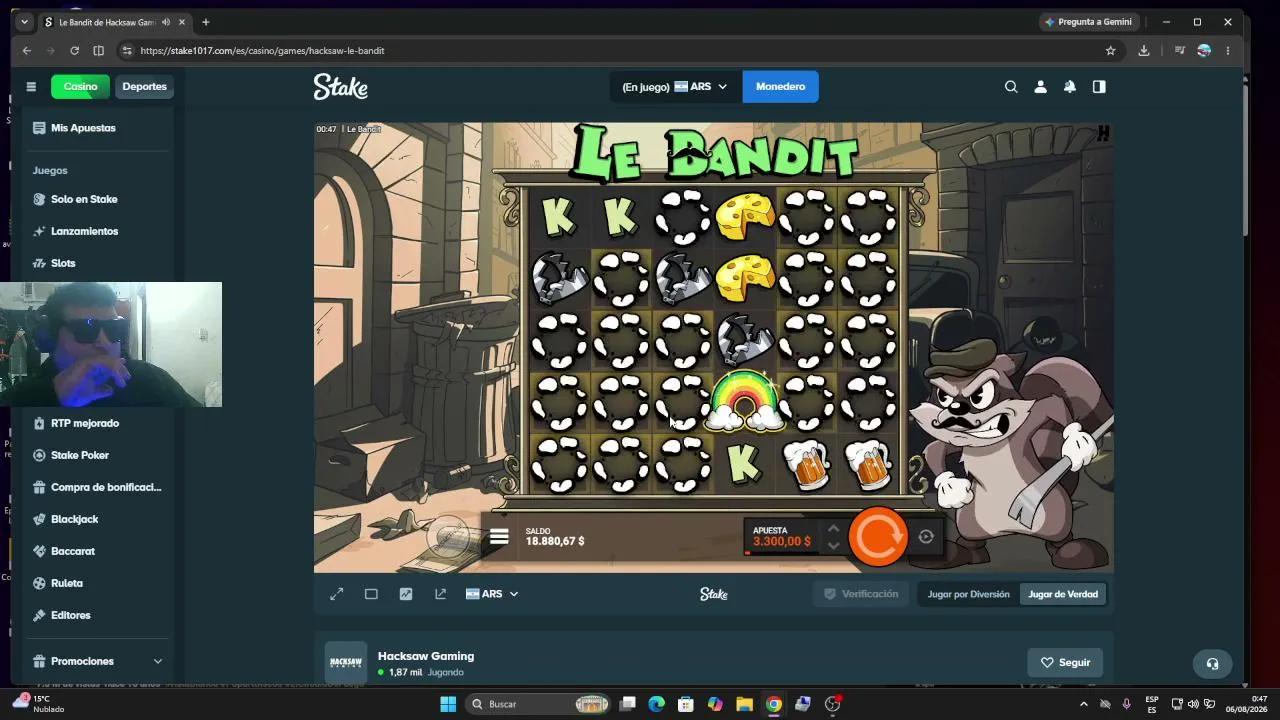Reload the browser page
Screen dimensions: 1280x720
(x=74, y=51)
